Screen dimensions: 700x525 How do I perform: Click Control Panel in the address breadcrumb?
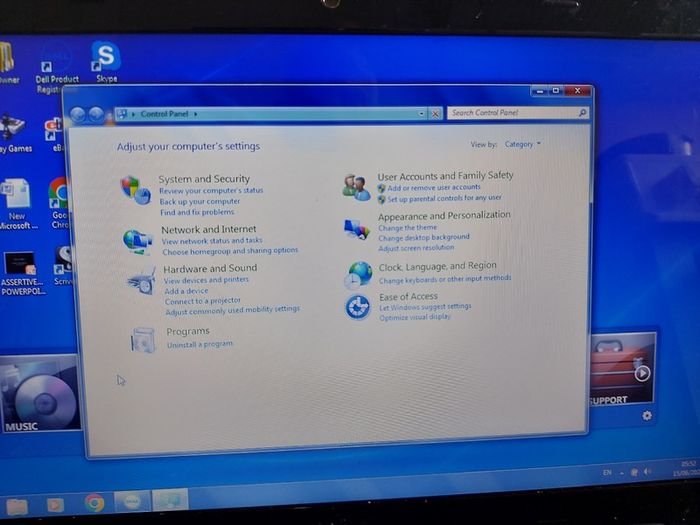[x=164, y=114]
